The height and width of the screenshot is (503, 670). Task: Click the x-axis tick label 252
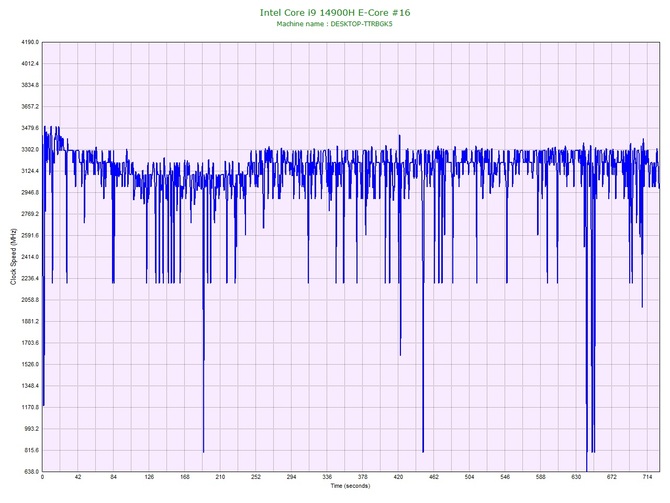click(x=256, y=477)
